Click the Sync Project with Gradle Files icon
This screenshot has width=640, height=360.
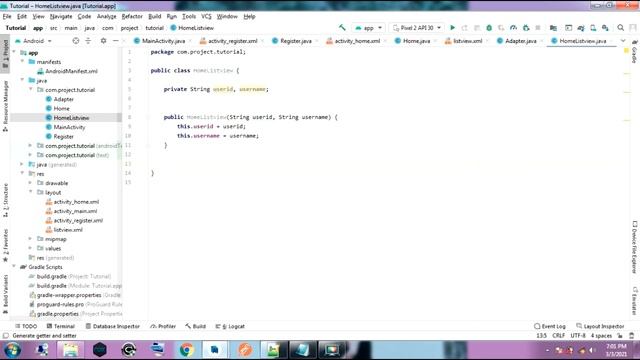581,28
